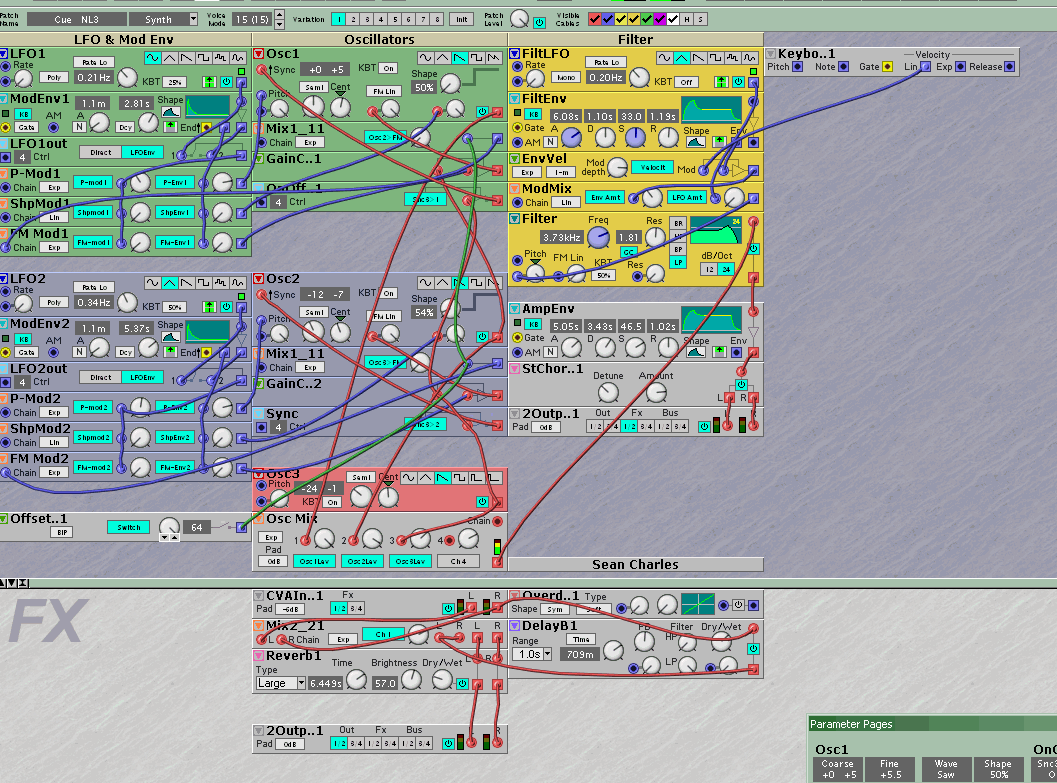Viewport: 1057px width, 783px height.
Task: Toggle the Patch Level mute power button
Action: click(x=540, y=20)
